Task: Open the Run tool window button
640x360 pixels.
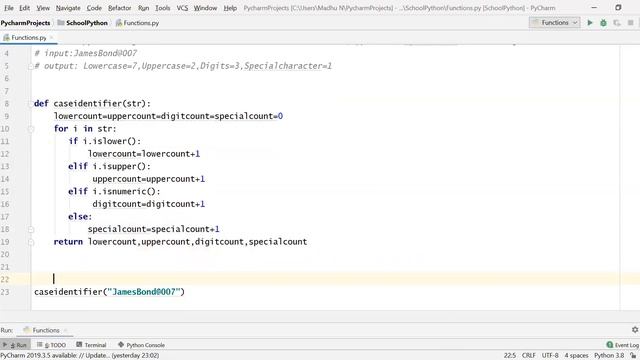Action: [15, 345]
